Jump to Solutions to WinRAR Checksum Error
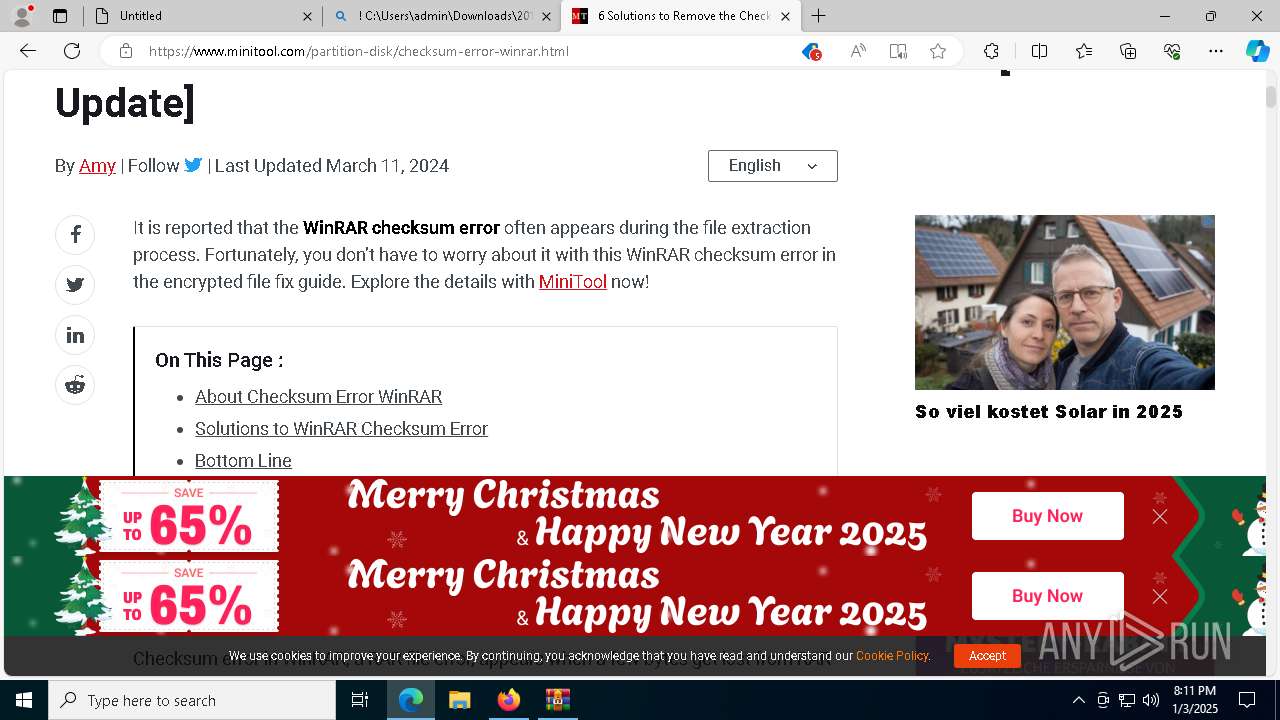This screenshot has height=720, width=1280. [341, 429]
